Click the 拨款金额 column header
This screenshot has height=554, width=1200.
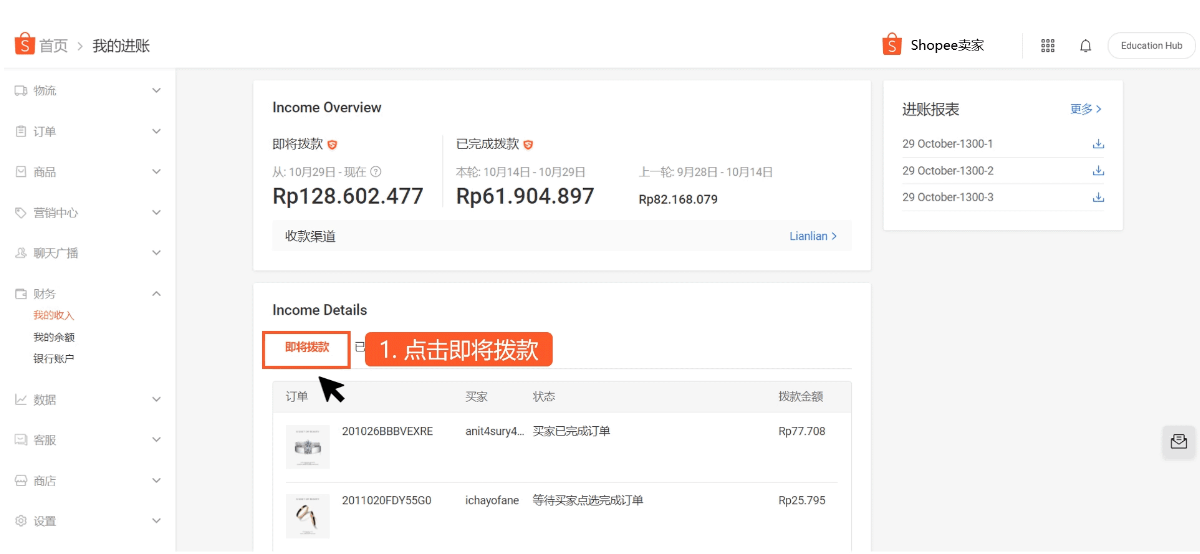pyautogui.click(x=801, y=397)
